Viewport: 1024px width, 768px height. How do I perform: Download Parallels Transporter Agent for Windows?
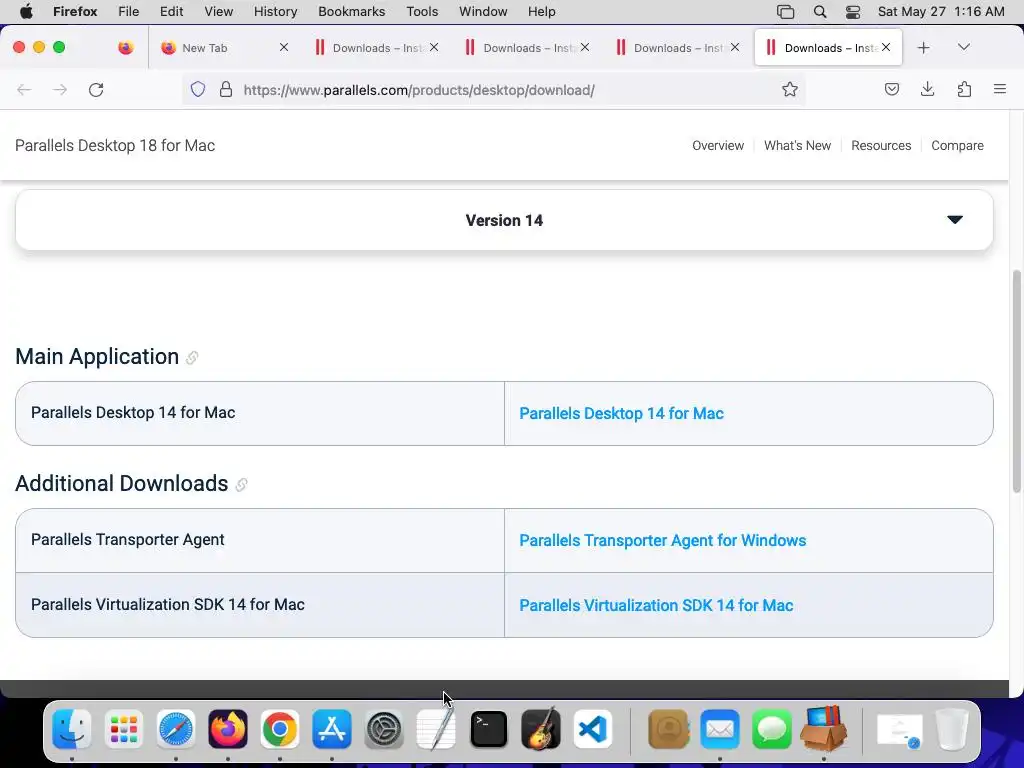point(662,541)
